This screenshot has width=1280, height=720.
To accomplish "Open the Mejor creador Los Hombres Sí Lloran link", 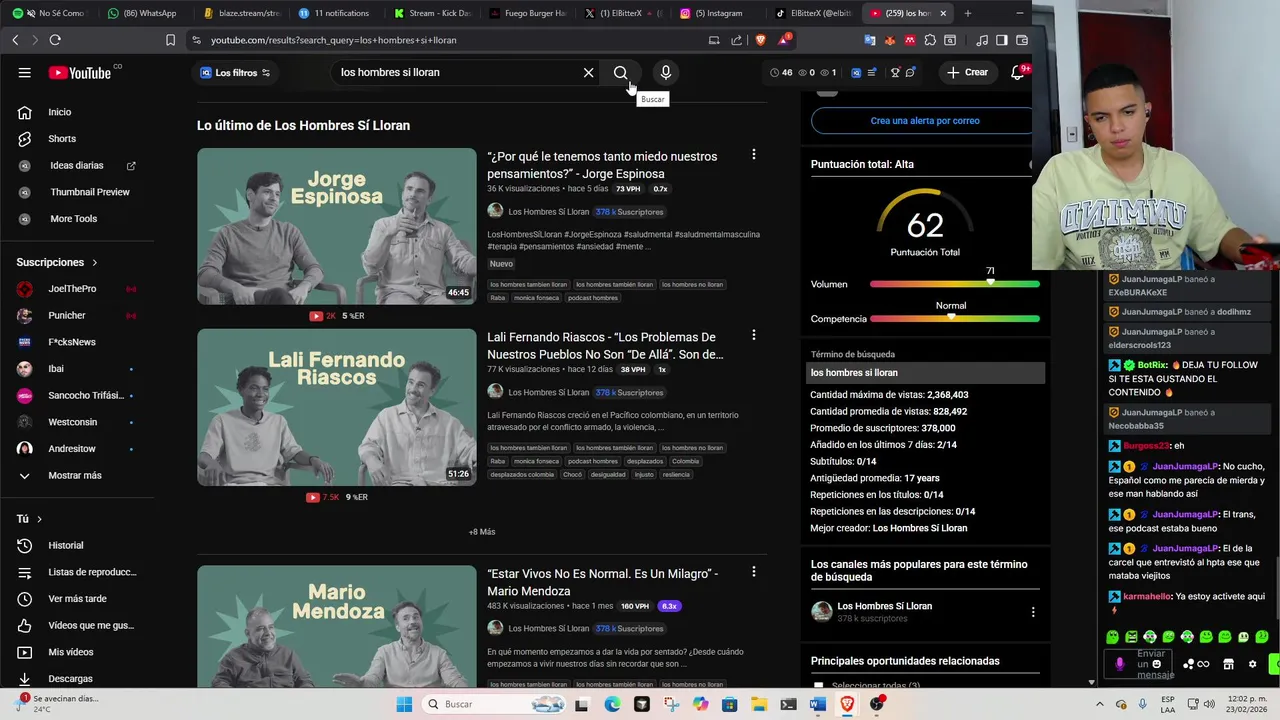I will click(x=919, y=528).
